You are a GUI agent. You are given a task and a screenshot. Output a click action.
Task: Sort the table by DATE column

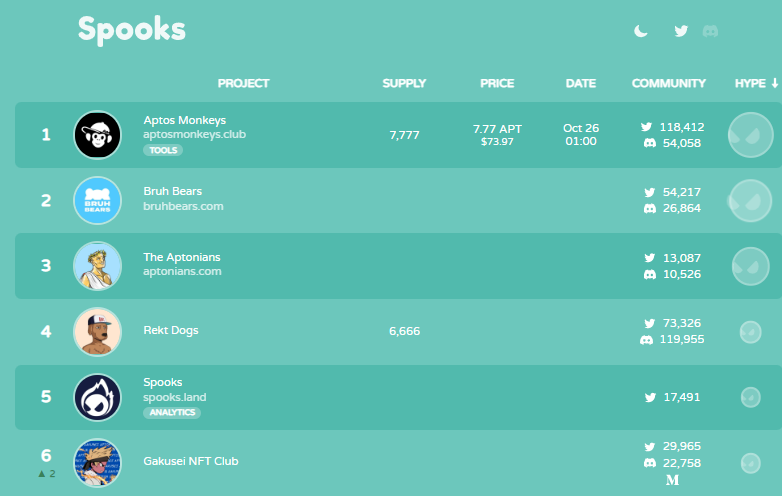pyautogui.click(x=581, y=83)
